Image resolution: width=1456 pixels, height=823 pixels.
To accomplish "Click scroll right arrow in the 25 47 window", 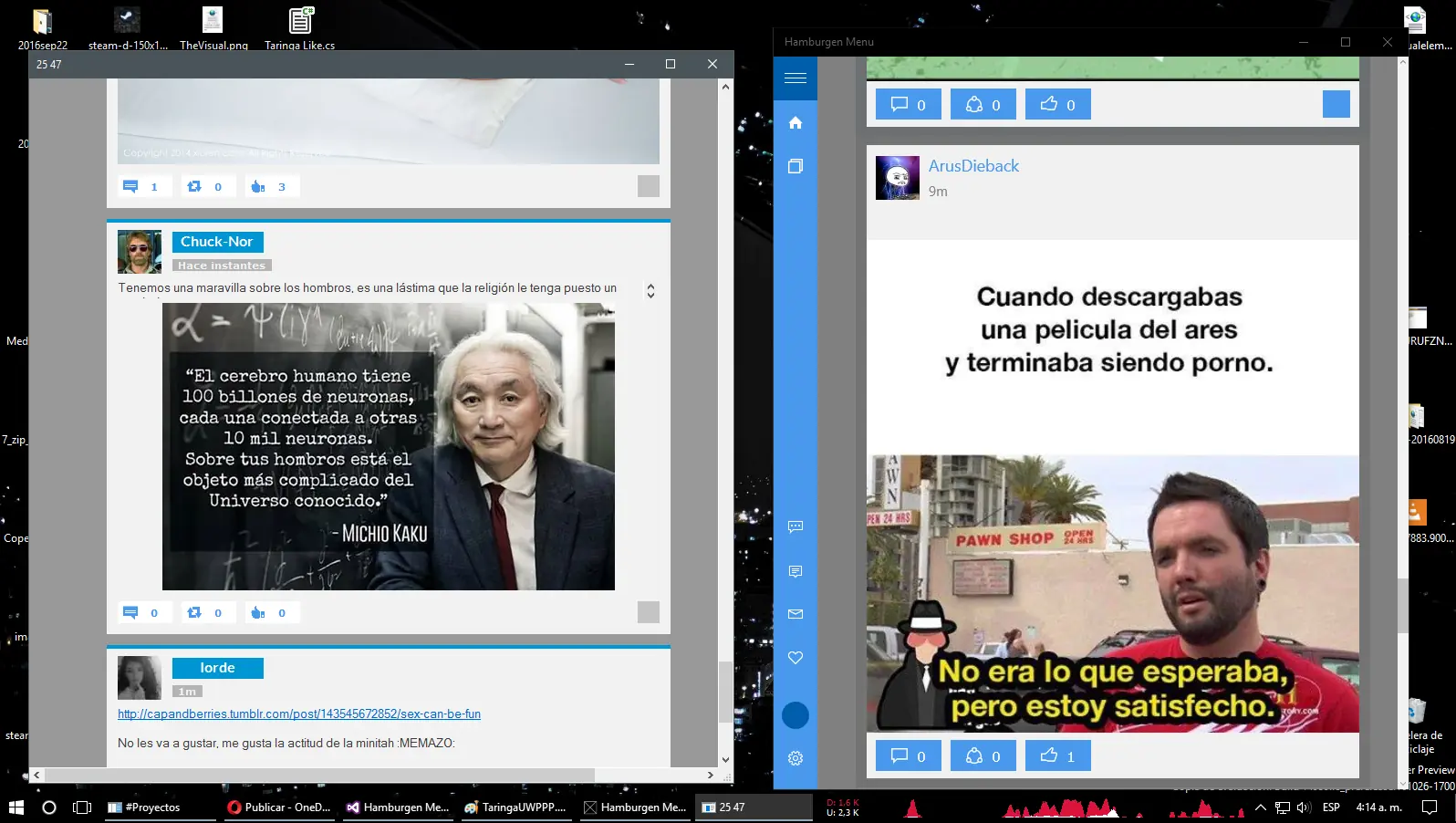I will pos(711,775).
